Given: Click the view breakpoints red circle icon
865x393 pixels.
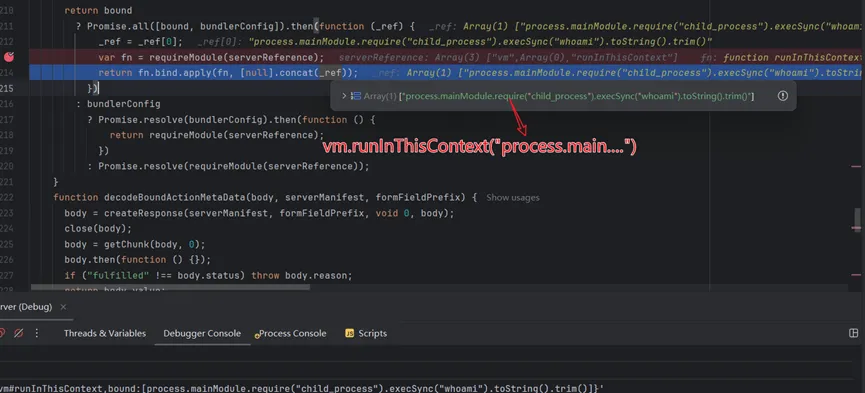Looking at the screenshot, I should click(2, 333).
